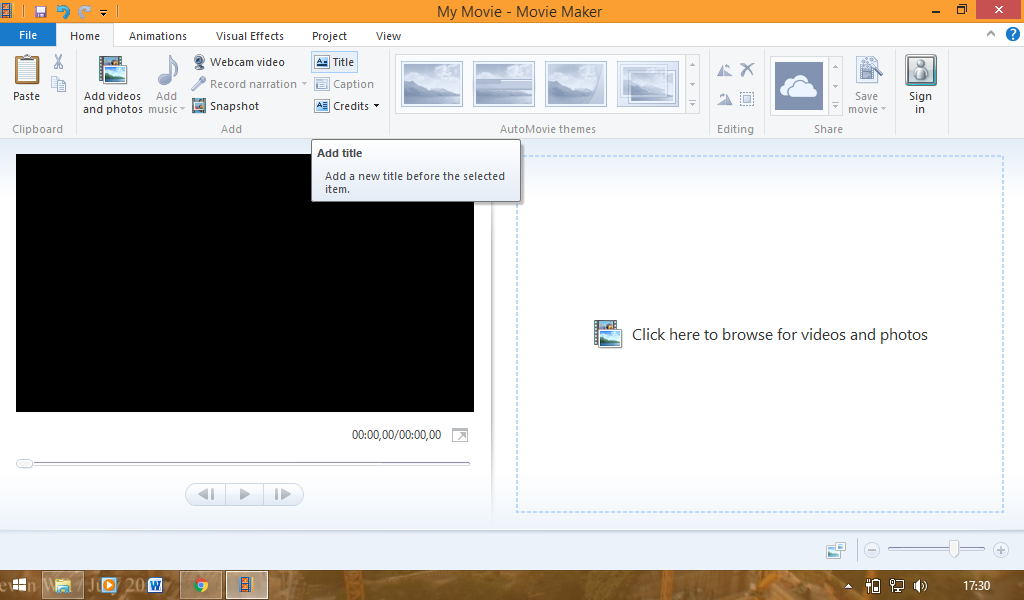Click the Paste clipboard icon
The height and width of the screenshot is (600, 1024).
[27, 70]
